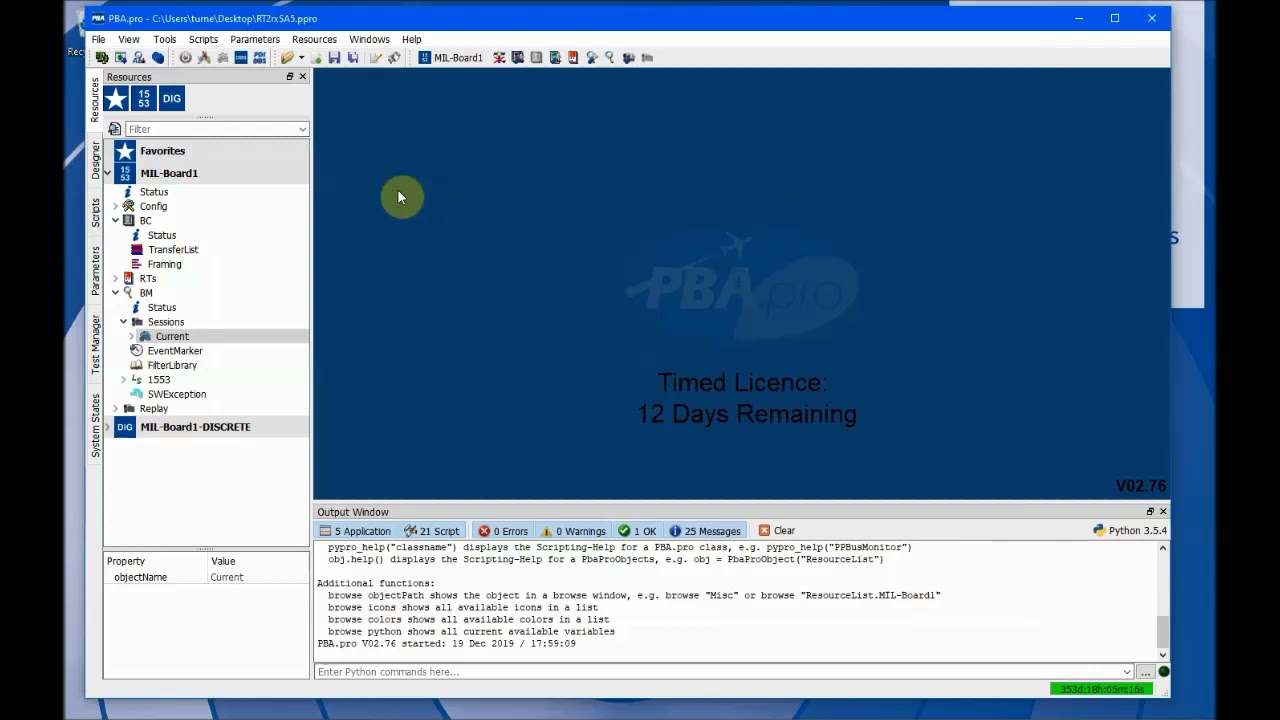Open the View menu

(x=129, y=39)
